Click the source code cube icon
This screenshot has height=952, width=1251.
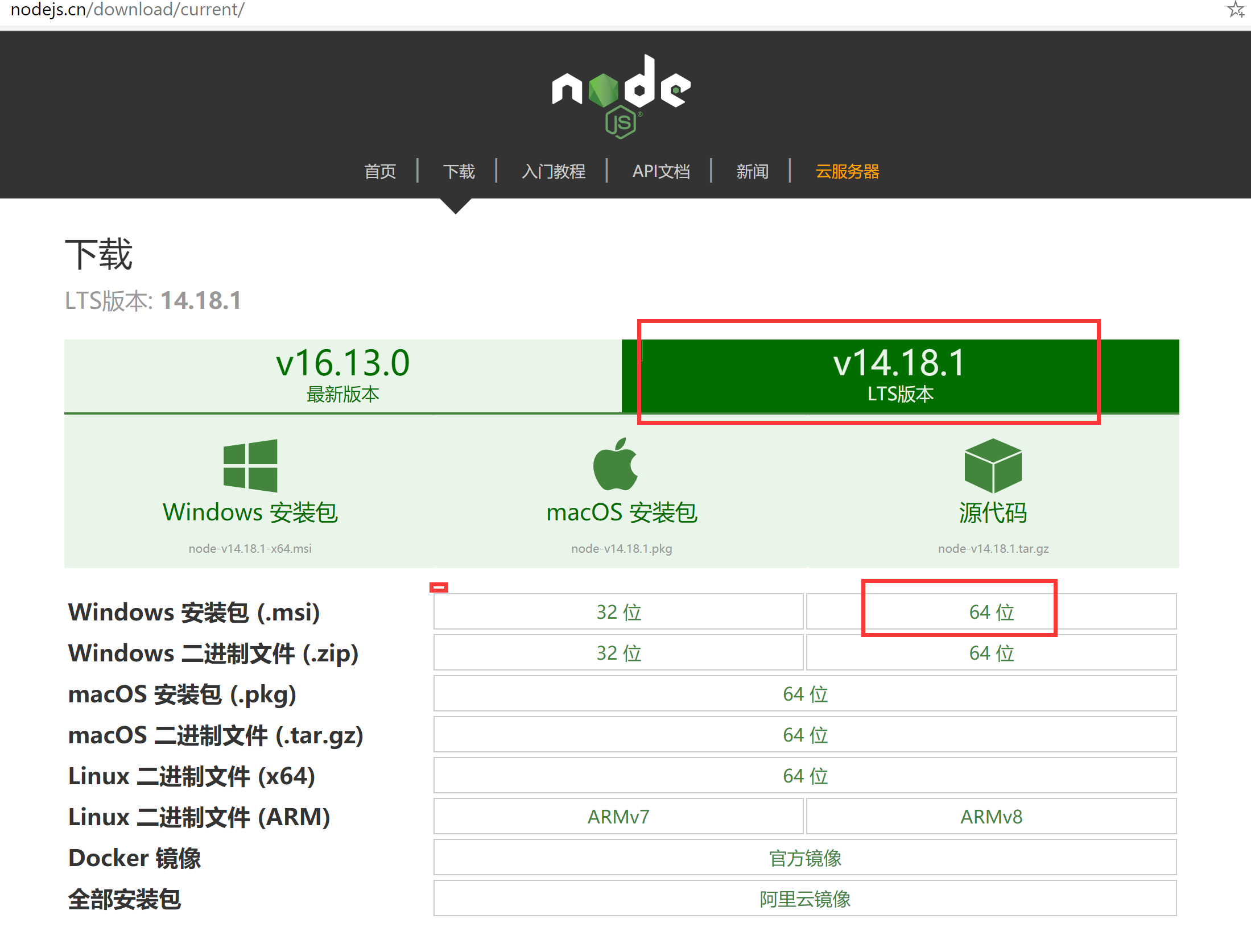coord(993,465)
